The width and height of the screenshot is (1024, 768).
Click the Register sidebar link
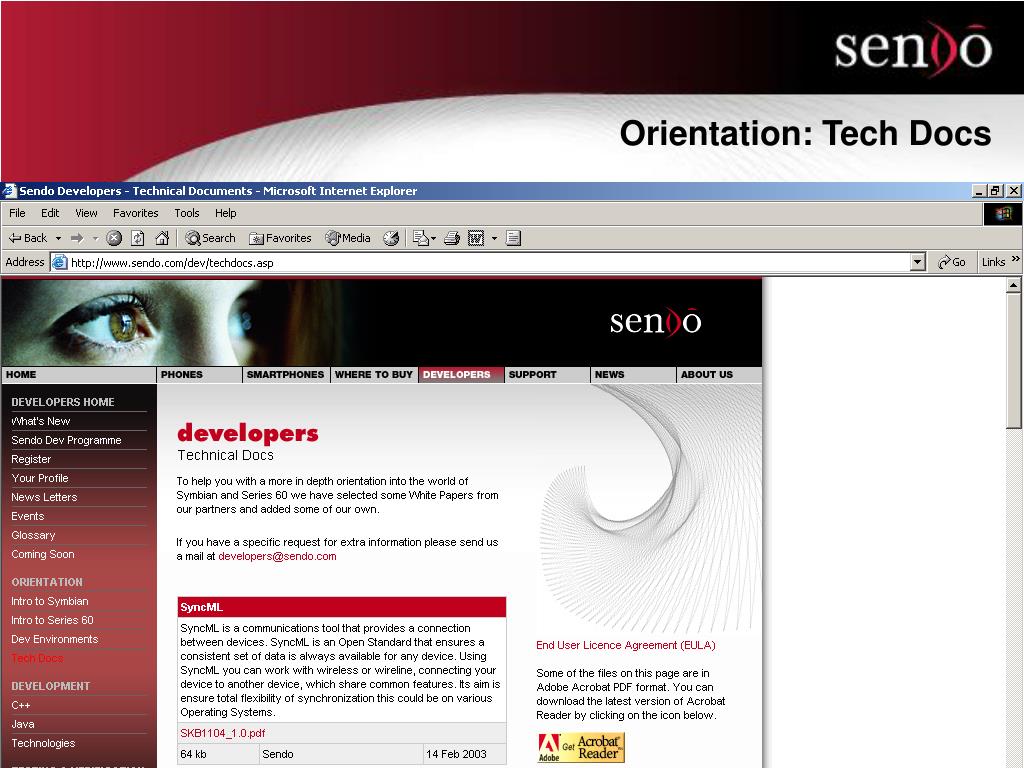click(x=31, y=459)
